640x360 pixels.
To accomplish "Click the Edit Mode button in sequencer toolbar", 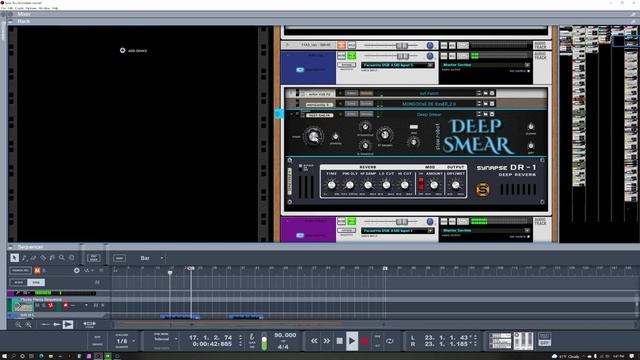I will 93,258.
